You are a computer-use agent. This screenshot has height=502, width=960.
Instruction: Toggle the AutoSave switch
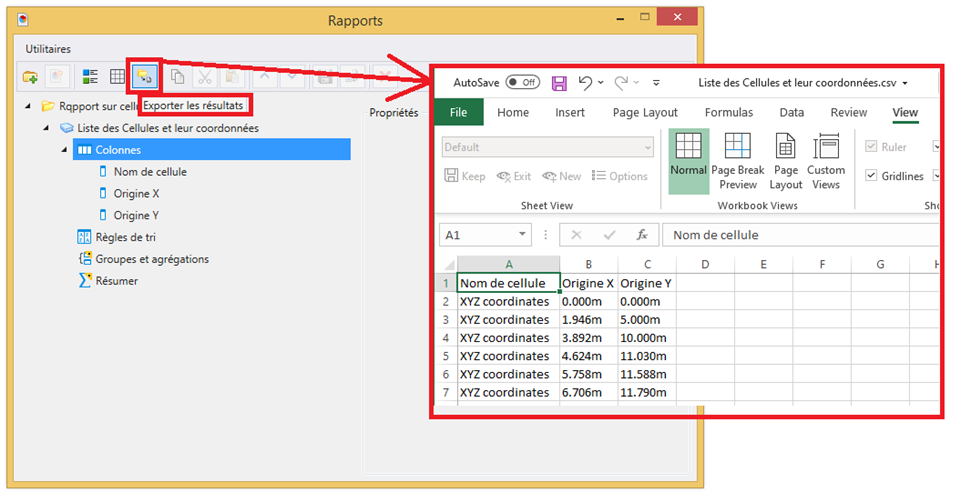(x=523, y=83)
